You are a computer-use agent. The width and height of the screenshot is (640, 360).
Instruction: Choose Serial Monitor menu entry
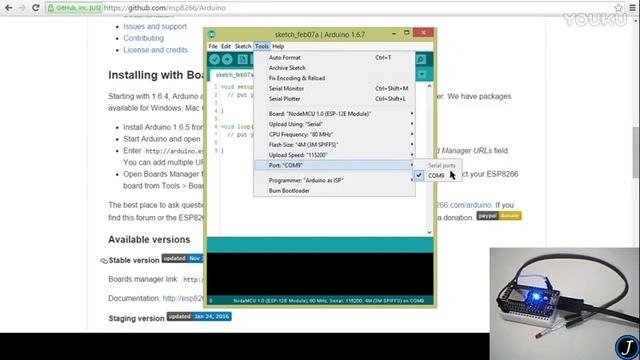(x=334, y=88)
